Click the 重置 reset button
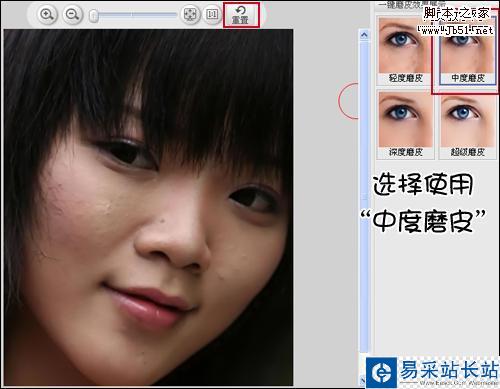 pyautogui.click(x=241, y=15)
